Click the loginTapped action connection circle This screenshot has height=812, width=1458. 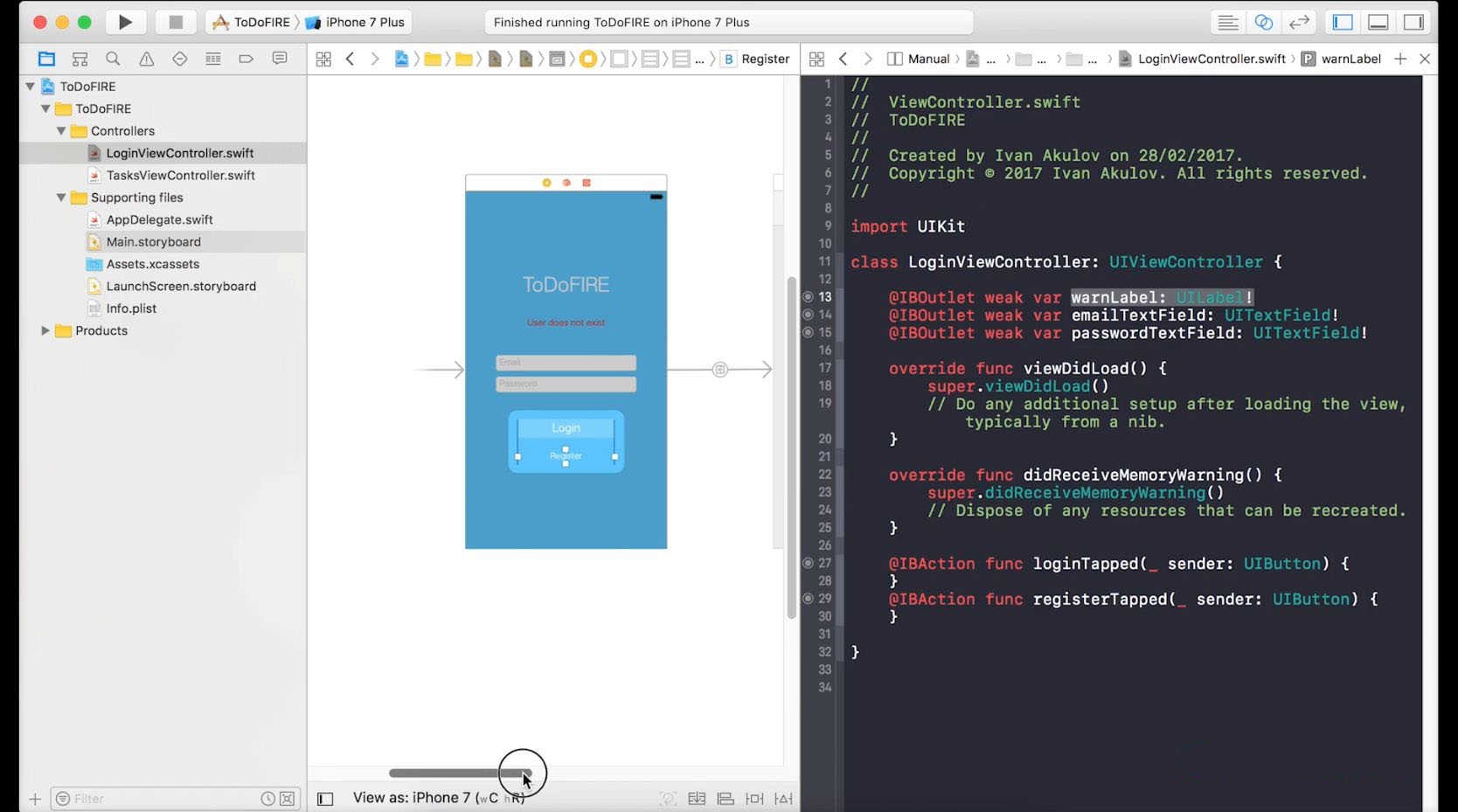pyautogui.click(x=808, y=563)
